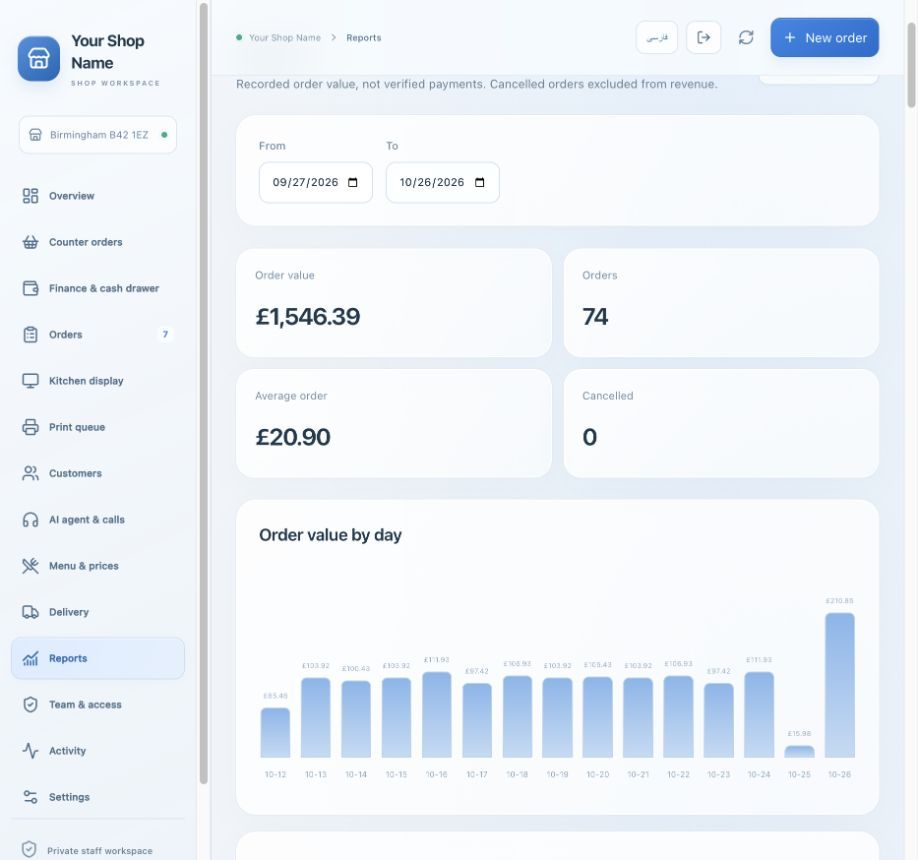918x860 pixels.
Task: Select the Activity pulse icon
Action: point(30,751)
